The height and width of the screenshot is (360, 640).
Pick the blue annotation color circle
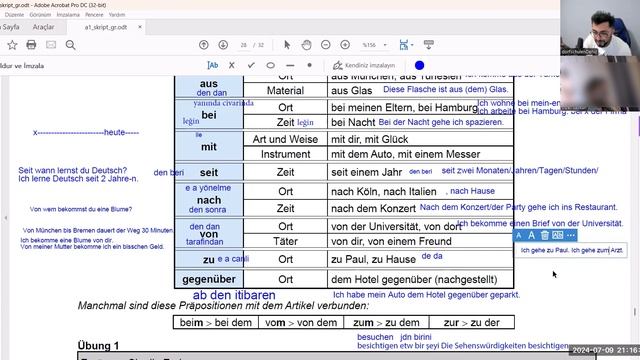click(x=419, y=65)
